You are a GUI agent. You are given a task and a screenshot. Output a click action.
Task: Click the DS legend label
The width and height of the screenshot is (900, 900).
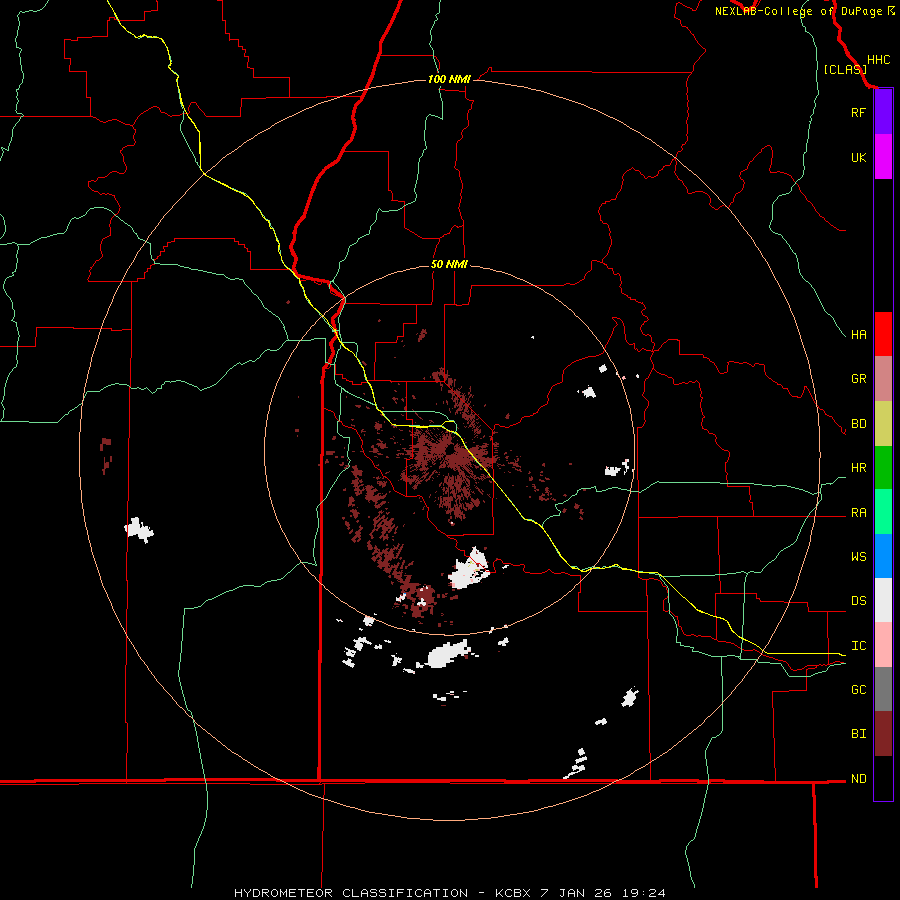click(x=858, y=601)
